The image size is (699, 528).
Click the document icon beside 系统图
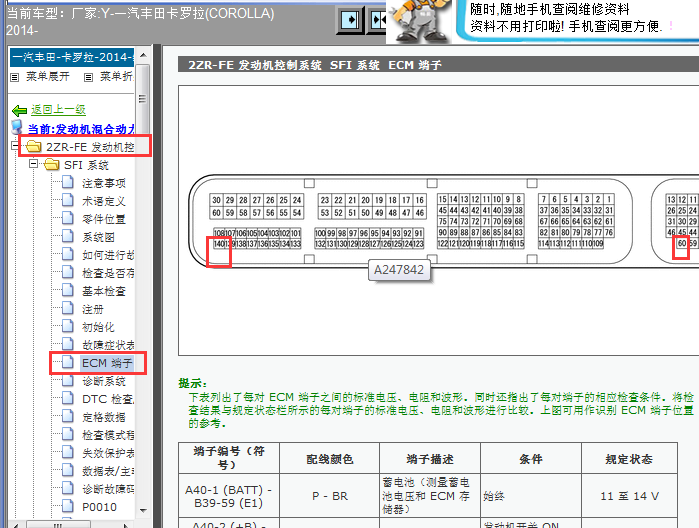[68, 236]
